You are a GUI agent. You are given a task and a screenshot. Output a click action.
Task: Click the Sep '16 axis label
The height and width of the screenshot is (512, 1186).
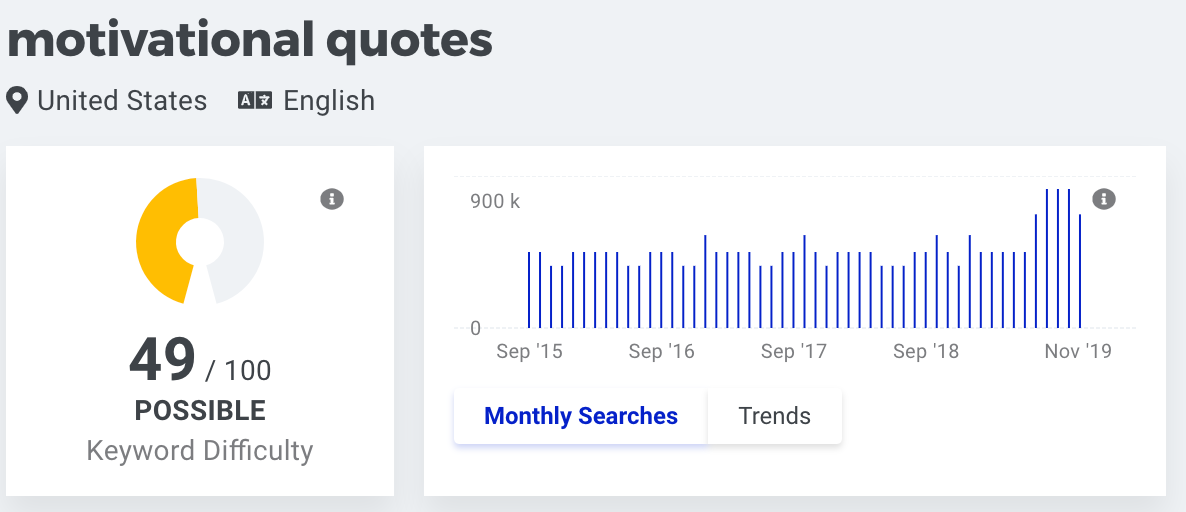[661, 352]
